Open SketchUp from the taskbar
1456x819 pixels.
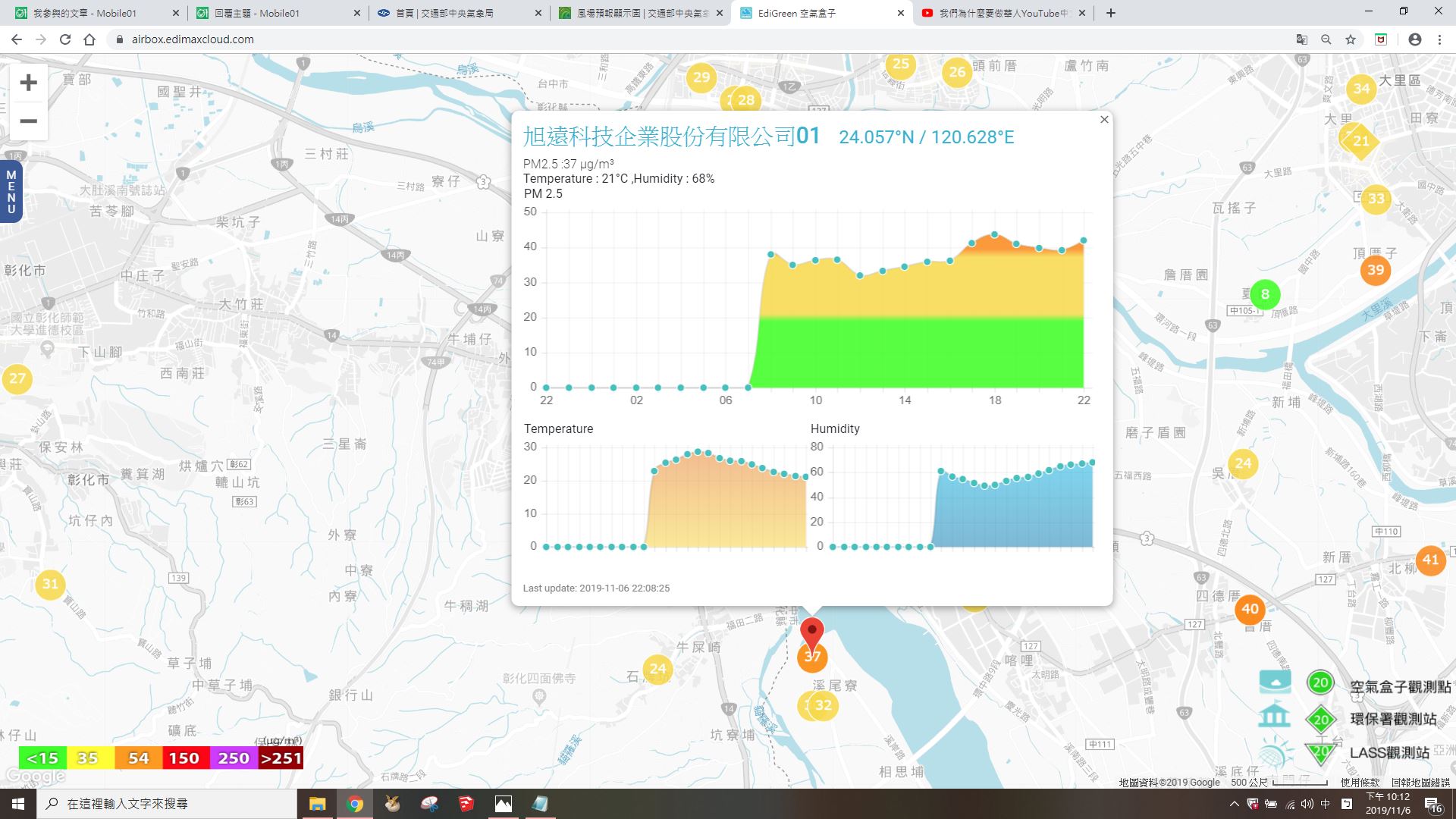pyautogui.click(x=466, y=804)
